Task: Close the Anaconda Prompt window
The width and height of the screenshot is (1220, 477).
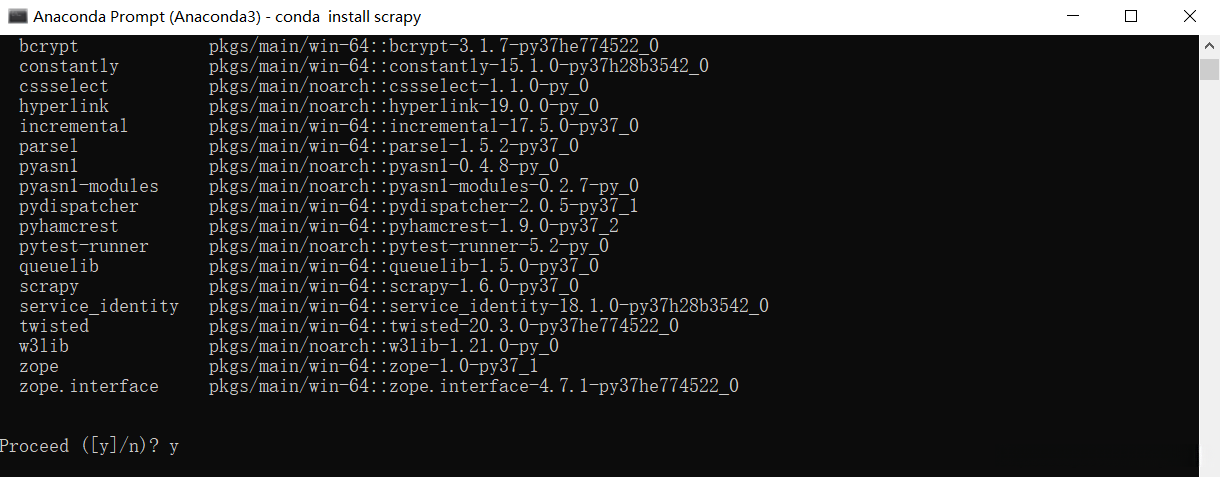Action: (x=1188, y=16)
